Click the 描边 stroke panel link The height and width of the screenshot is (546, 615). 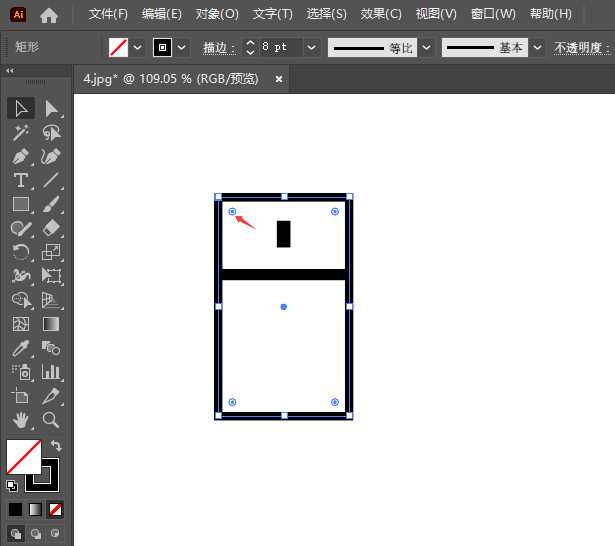(219, 48)
